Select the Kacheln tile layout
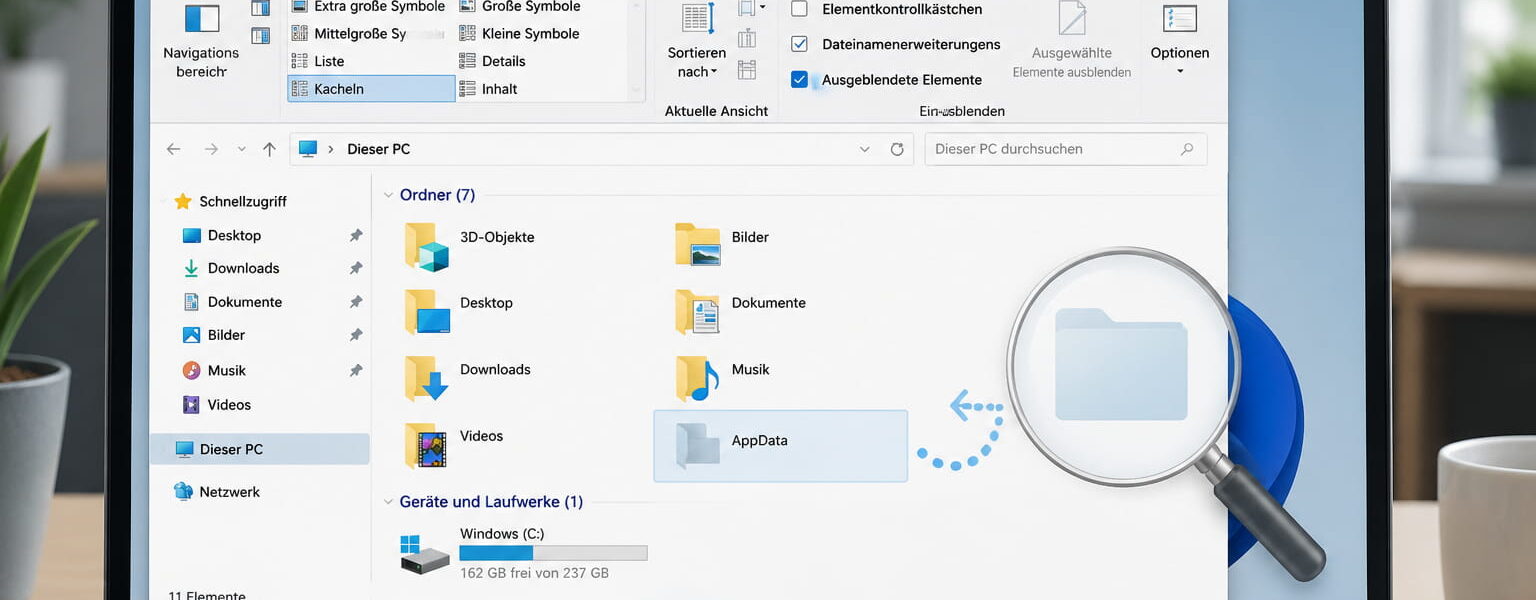Viewport: 1536px width, 600px height. click(x=371, y=89)
